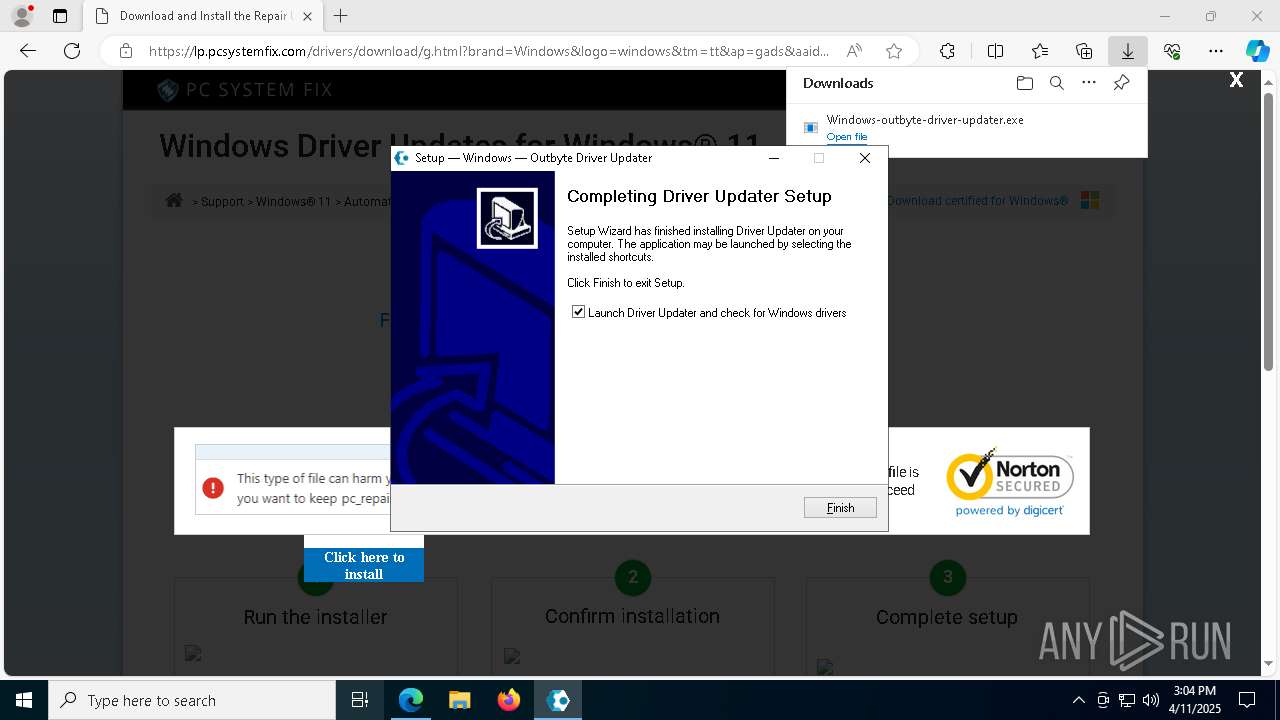Open Edge Settings and more menu

pos(1216,51)
